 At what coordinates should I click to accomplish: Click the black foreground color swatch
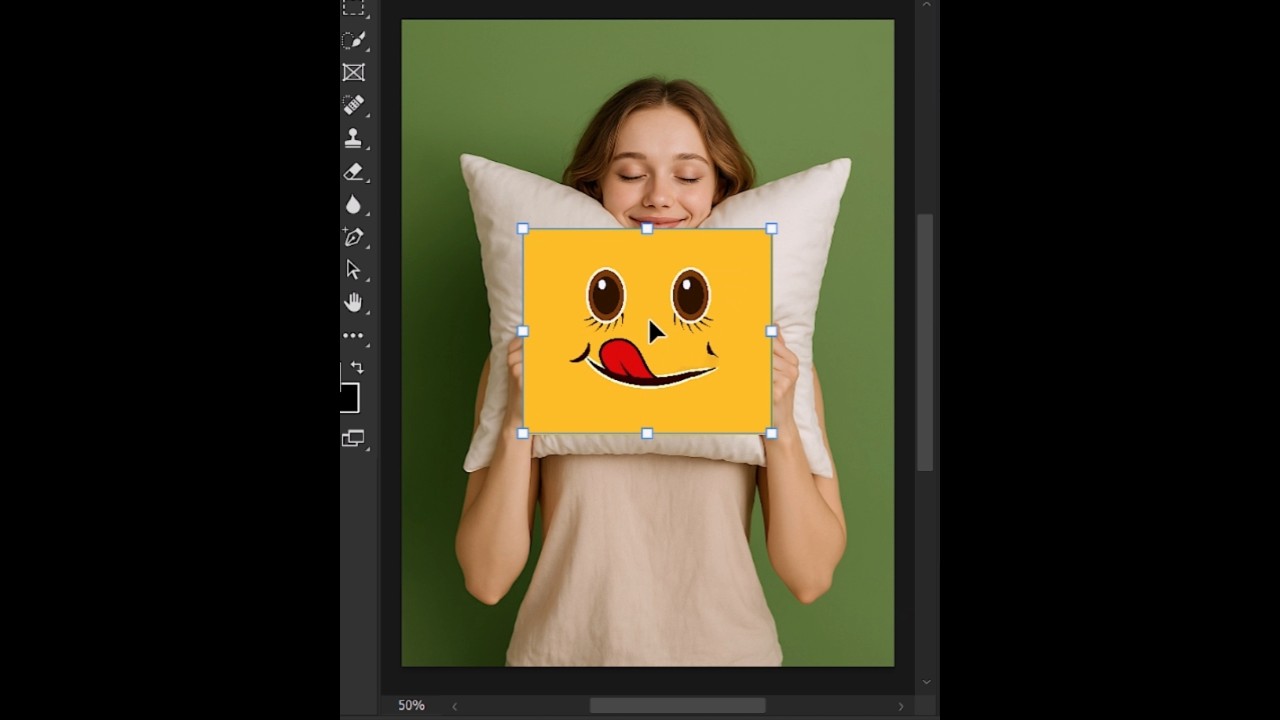[x=349, y=398]
